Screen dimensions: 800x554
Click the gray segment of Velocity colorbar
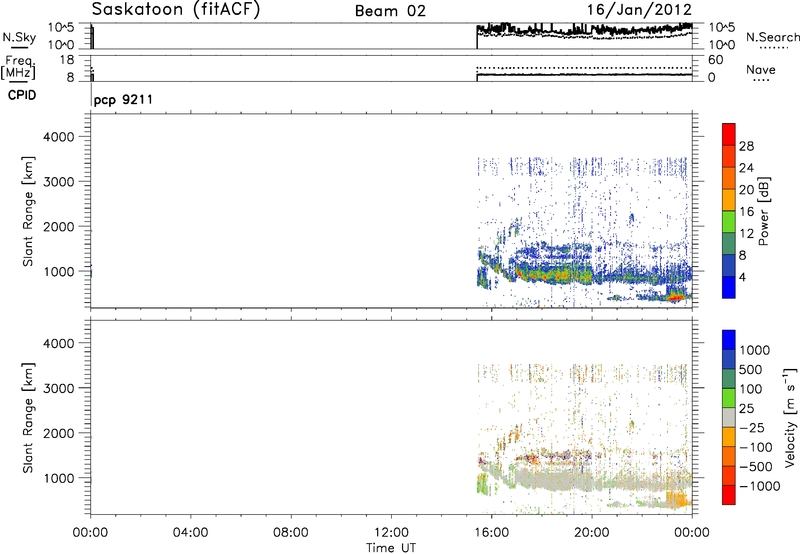[x=729, y=417]
